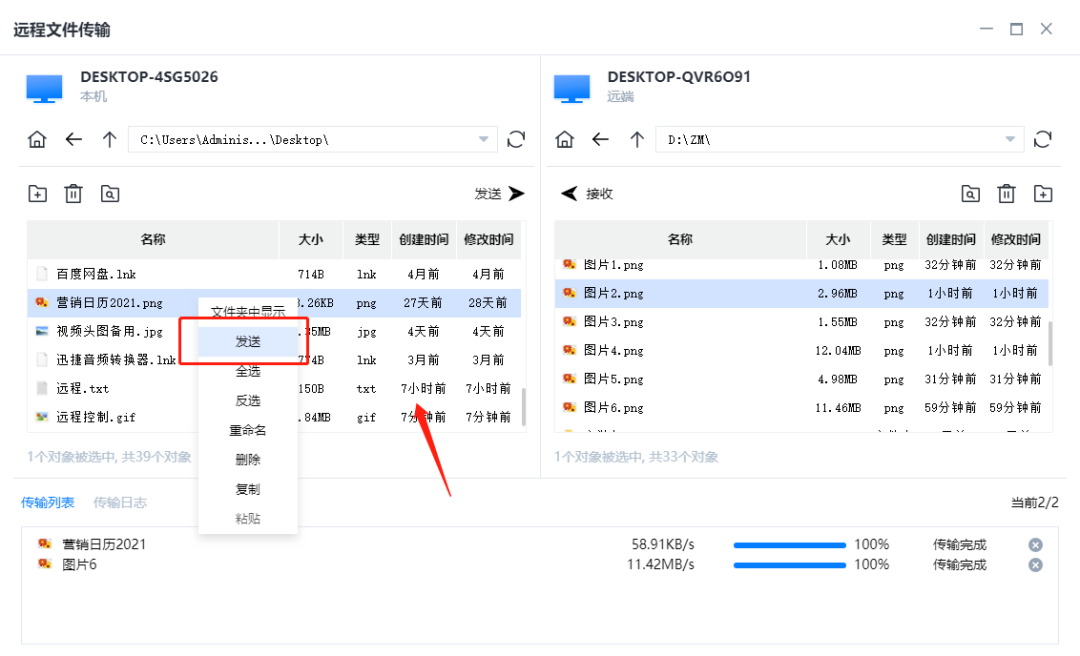Refresh the remote file list

tap(1043, 140)
